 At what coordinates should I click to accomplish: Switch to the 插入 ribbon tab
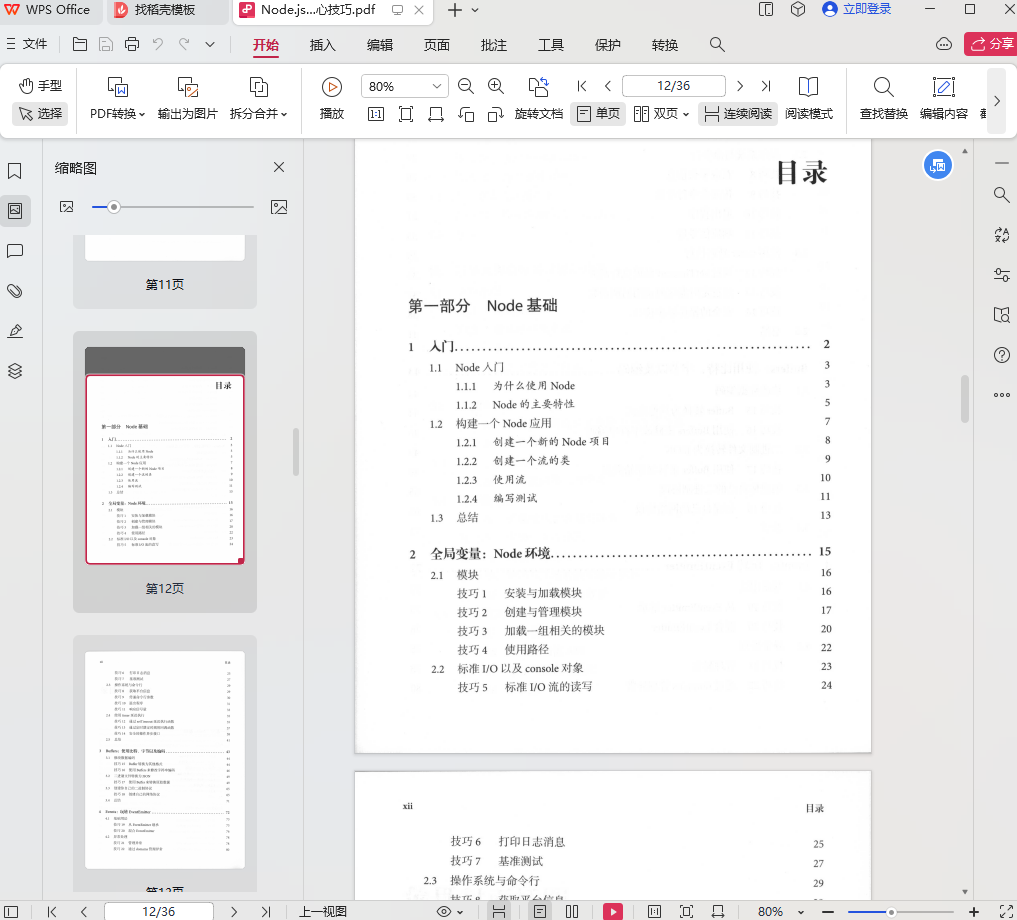pyautogui.click(x=323, y=45)
